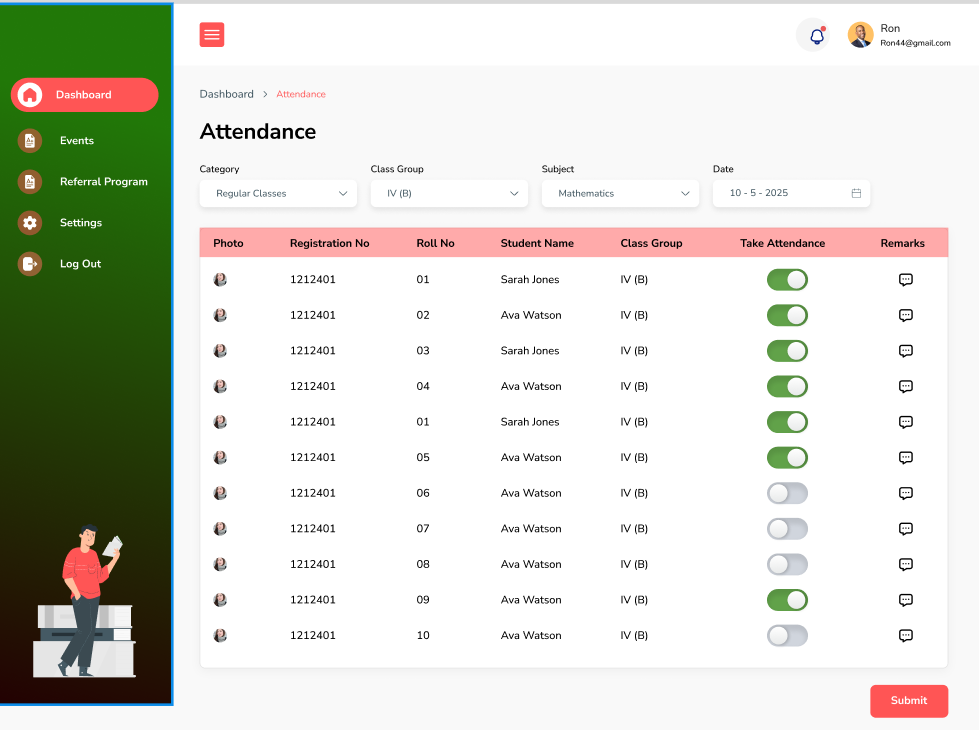
Task: Click the Log Out icon in sidebar
Action: tap(29, 263)
